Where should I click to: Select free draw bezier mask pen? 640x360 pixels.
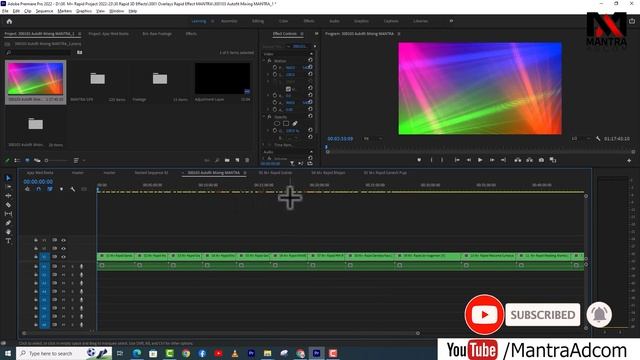pyautogui.click(x=295, y=123)
